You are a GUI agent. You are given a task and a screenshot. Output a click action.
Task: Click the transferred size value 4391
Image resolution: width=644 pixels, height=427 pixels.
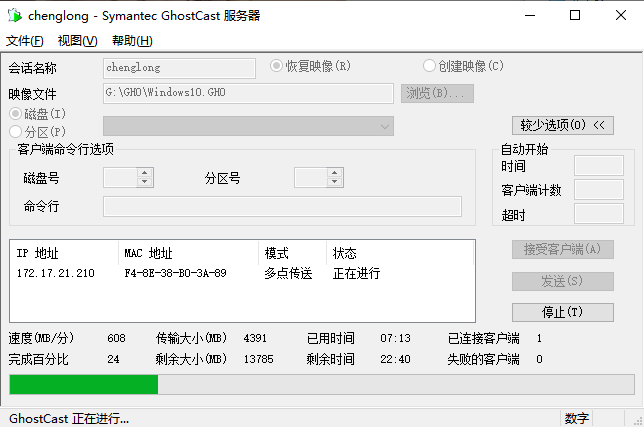coord(255,338)
